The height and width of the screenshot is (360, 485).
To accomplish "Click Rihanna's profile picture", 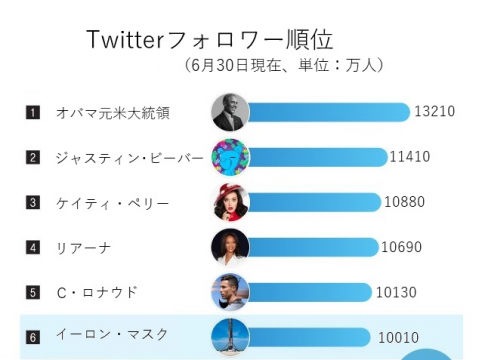I will [230, 247].
